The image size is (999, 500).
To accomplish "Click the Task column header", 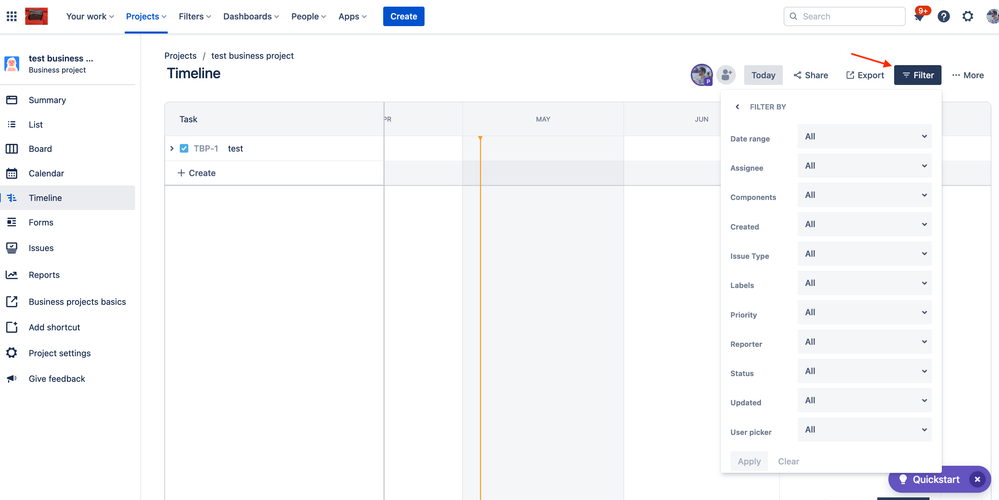I will (x=274, y=119).
